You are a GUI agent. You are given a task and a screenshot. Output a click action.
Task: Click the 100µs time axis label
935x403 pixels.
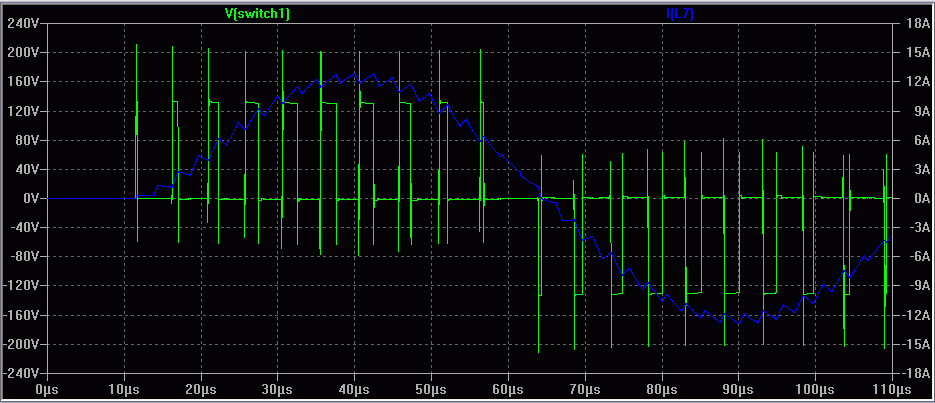click(815, 390)
